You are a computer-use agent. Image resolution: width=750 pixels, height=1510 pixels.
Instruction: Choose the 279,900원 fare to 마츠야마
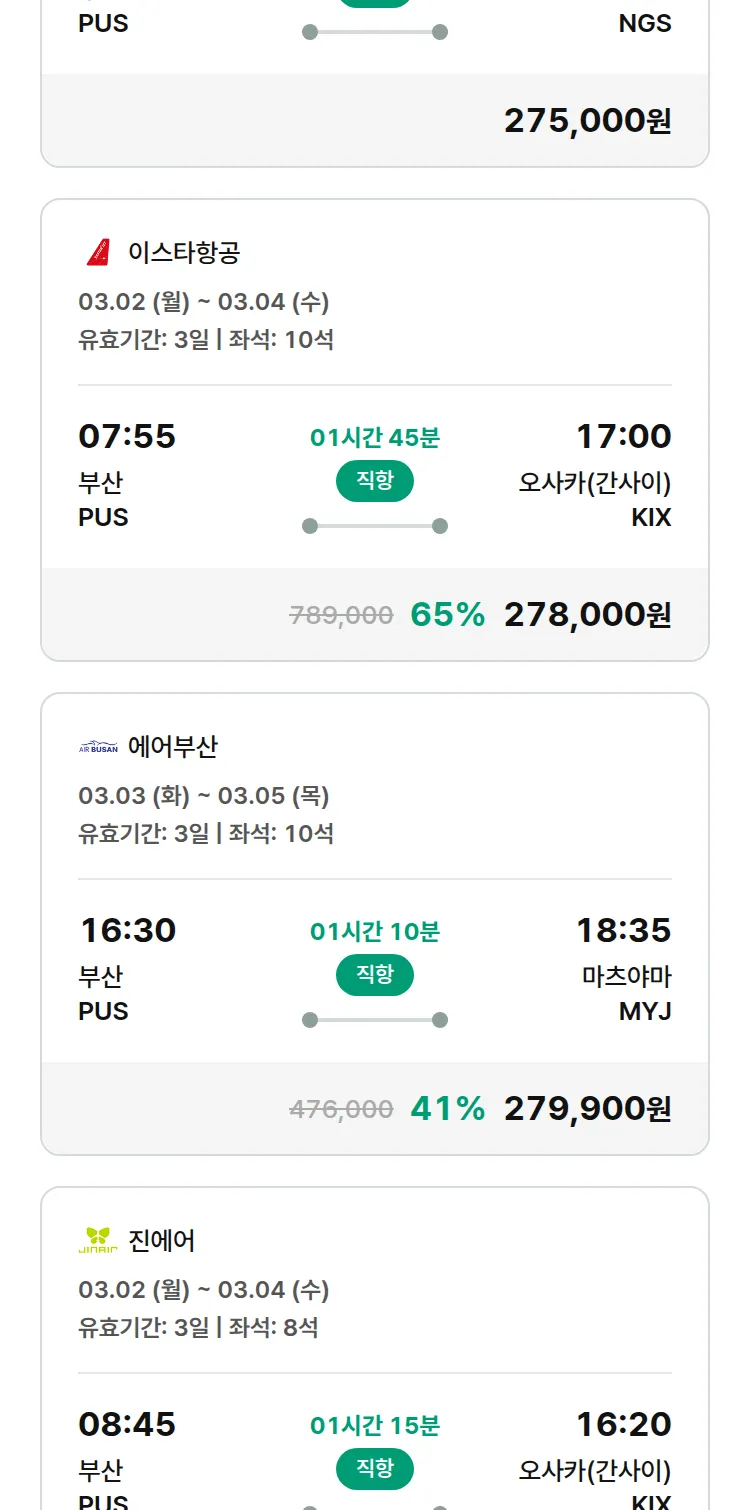[x=587, y=1109]
